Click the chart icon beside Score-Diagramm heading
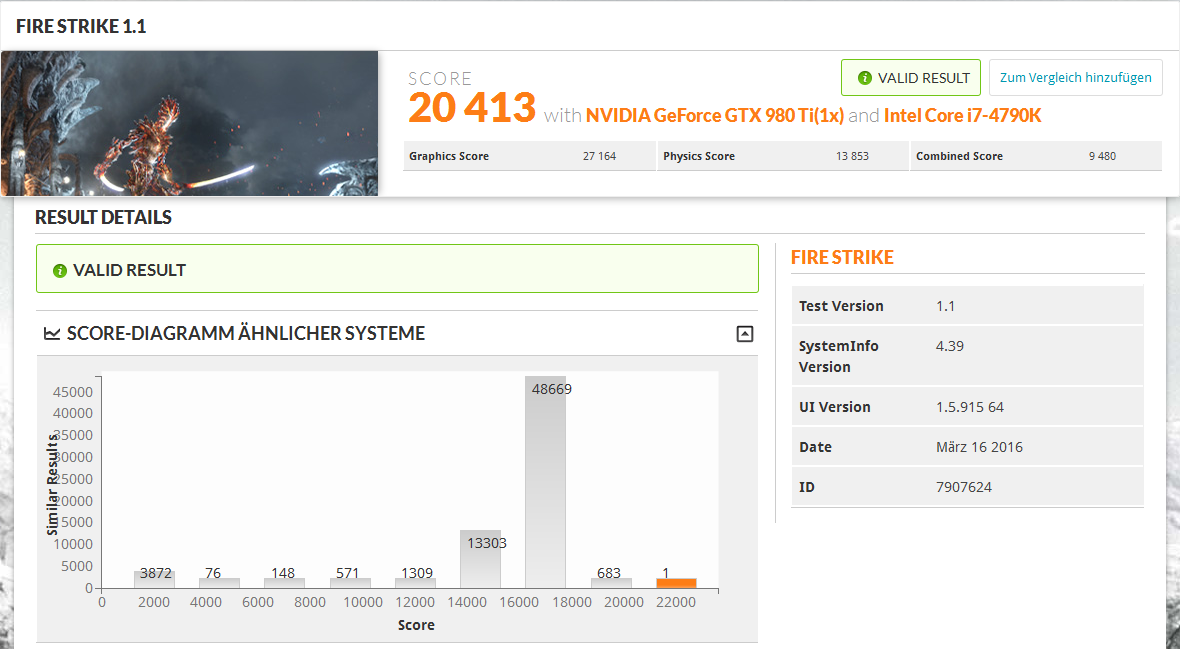Screen dimensions: 1180x649 pos(52,333)
